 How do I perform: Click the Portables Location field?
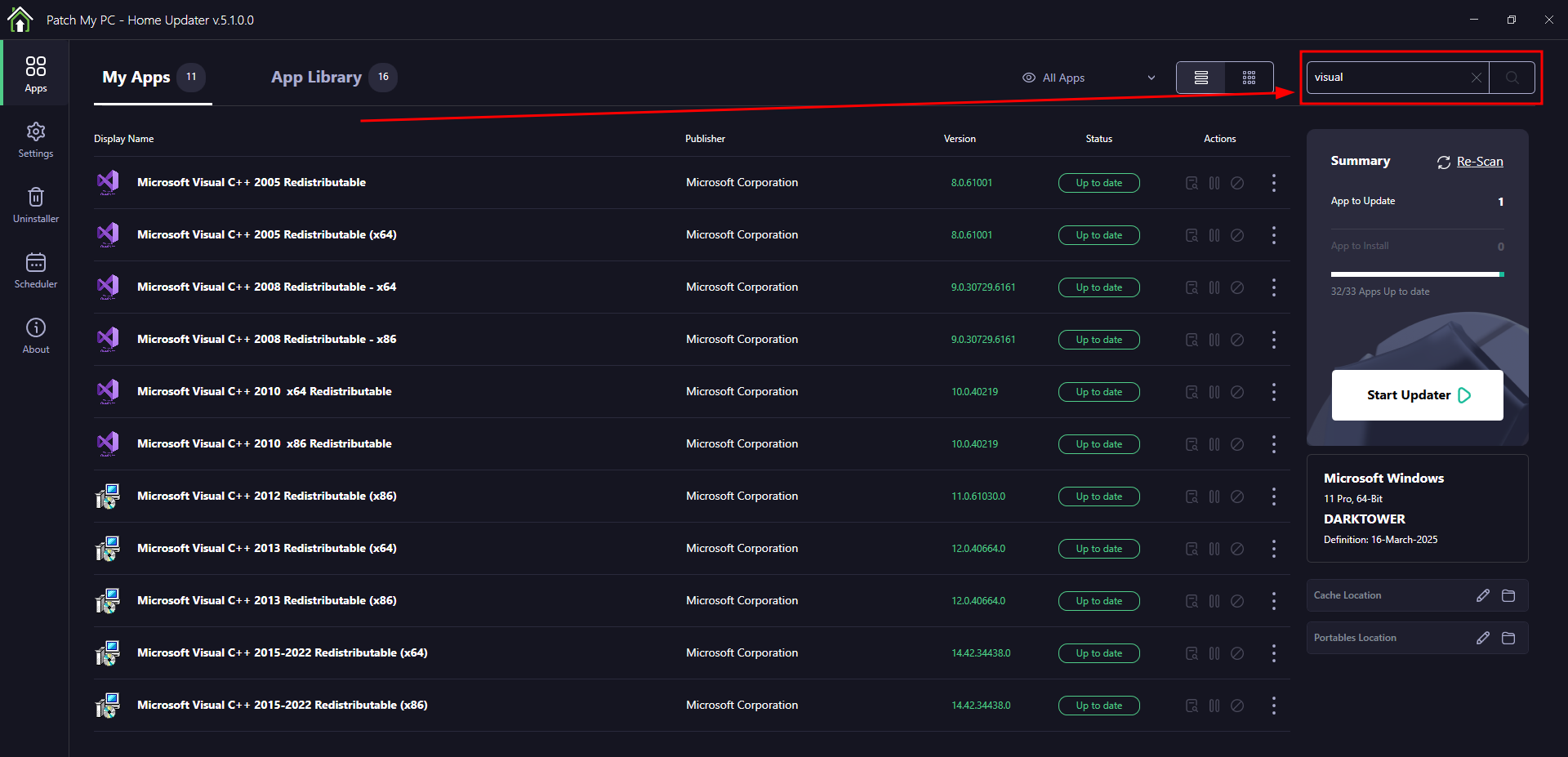click(x=1417, y=638)
